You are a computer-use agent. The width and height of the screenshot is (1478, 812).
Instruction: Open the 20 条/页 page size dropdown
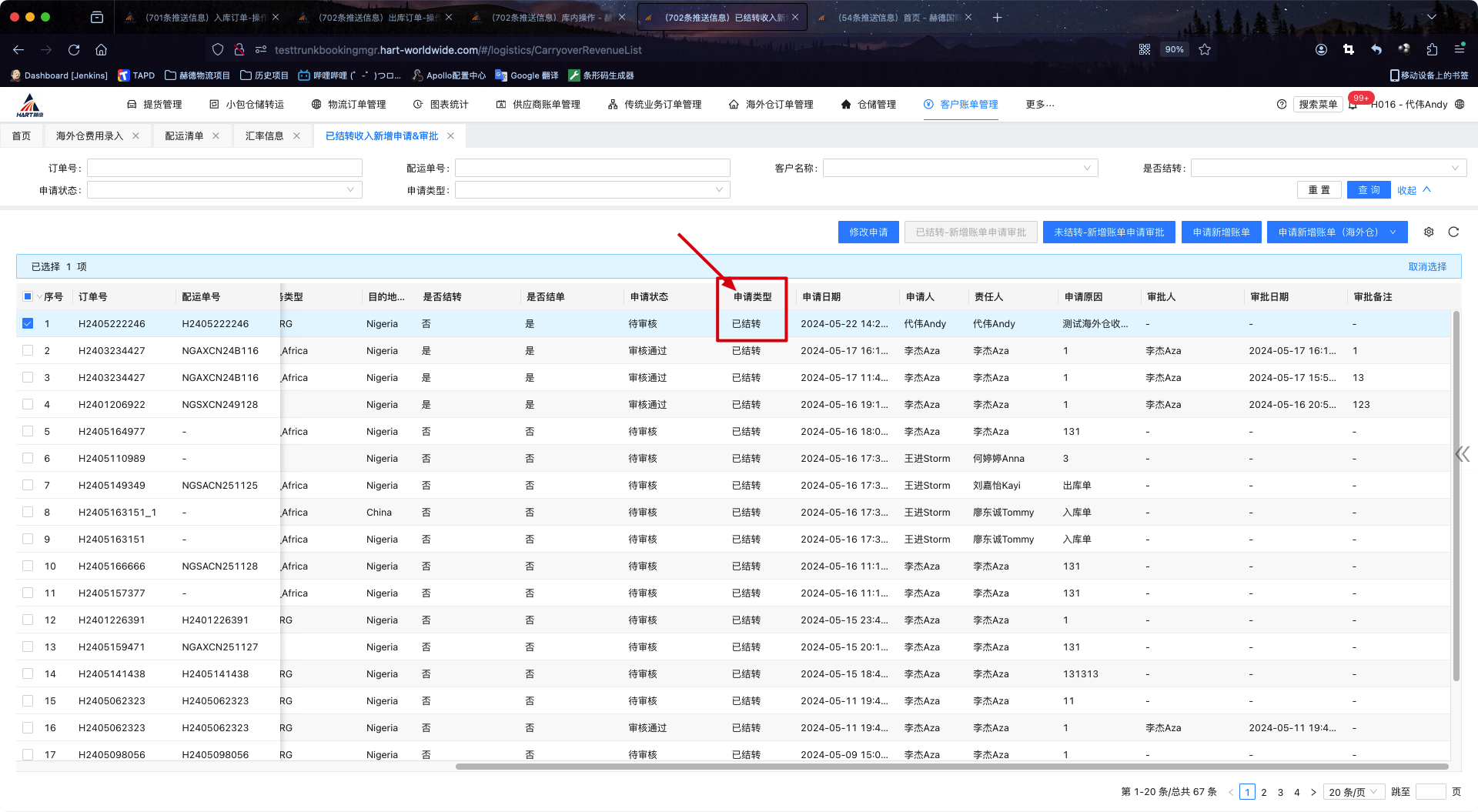[x=1353, y=792]
